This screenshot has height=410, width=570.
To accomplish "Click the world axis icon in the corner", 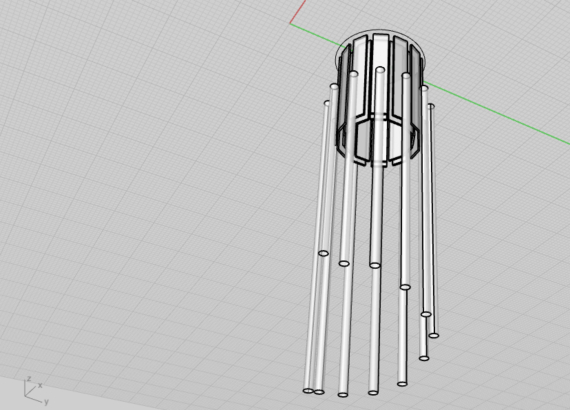I will (36, 390).
